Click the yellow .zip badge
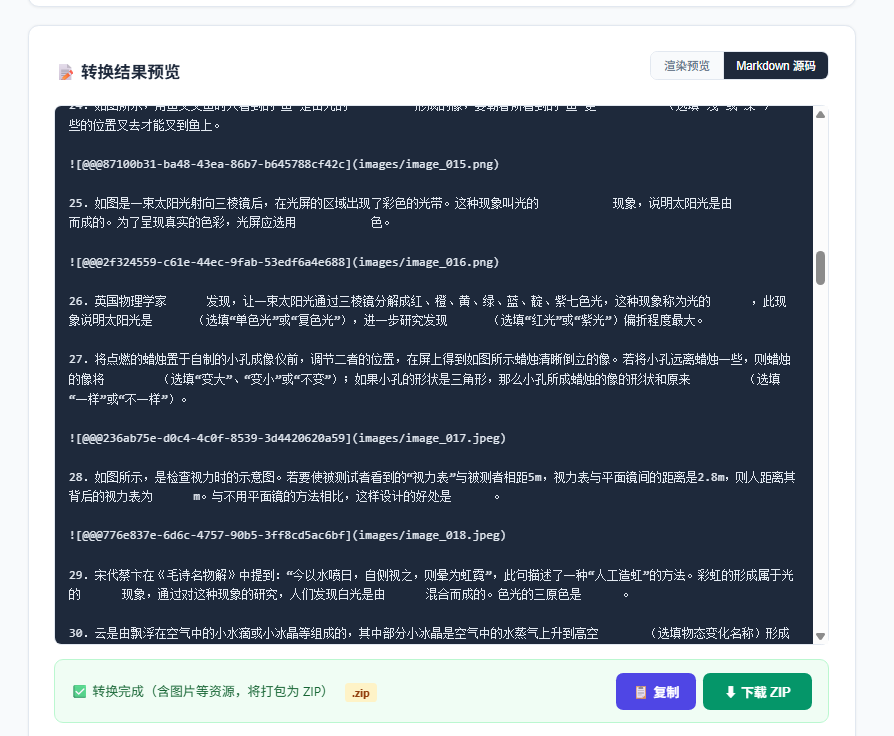This screenshot has width=894, height=736. tap(360, 692)
